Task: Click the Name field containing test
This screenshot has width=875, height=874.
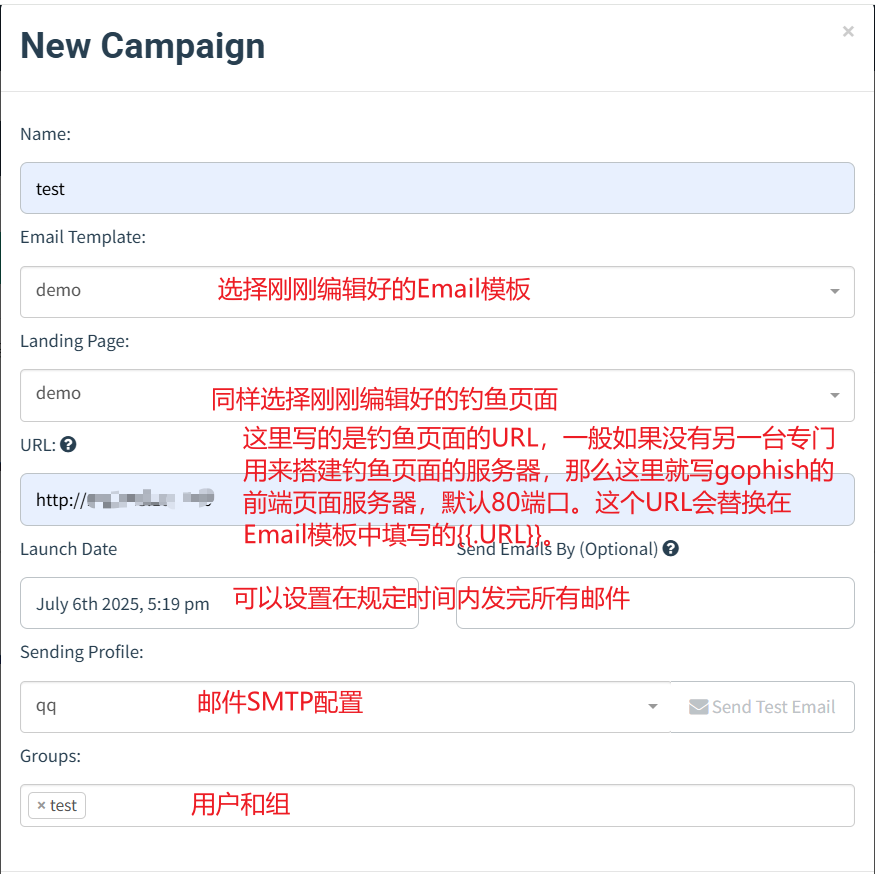Action: tap(437, 188)
